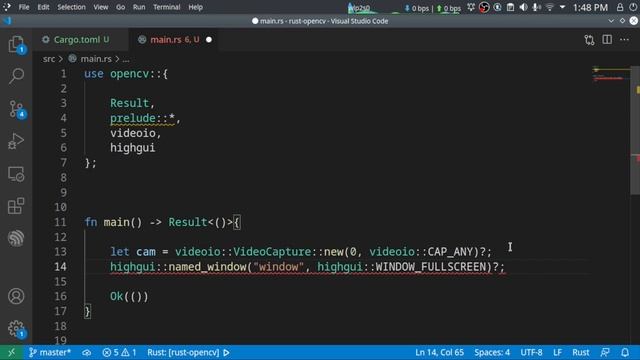Change end of line sequence LF

click(x=558, y=352)
